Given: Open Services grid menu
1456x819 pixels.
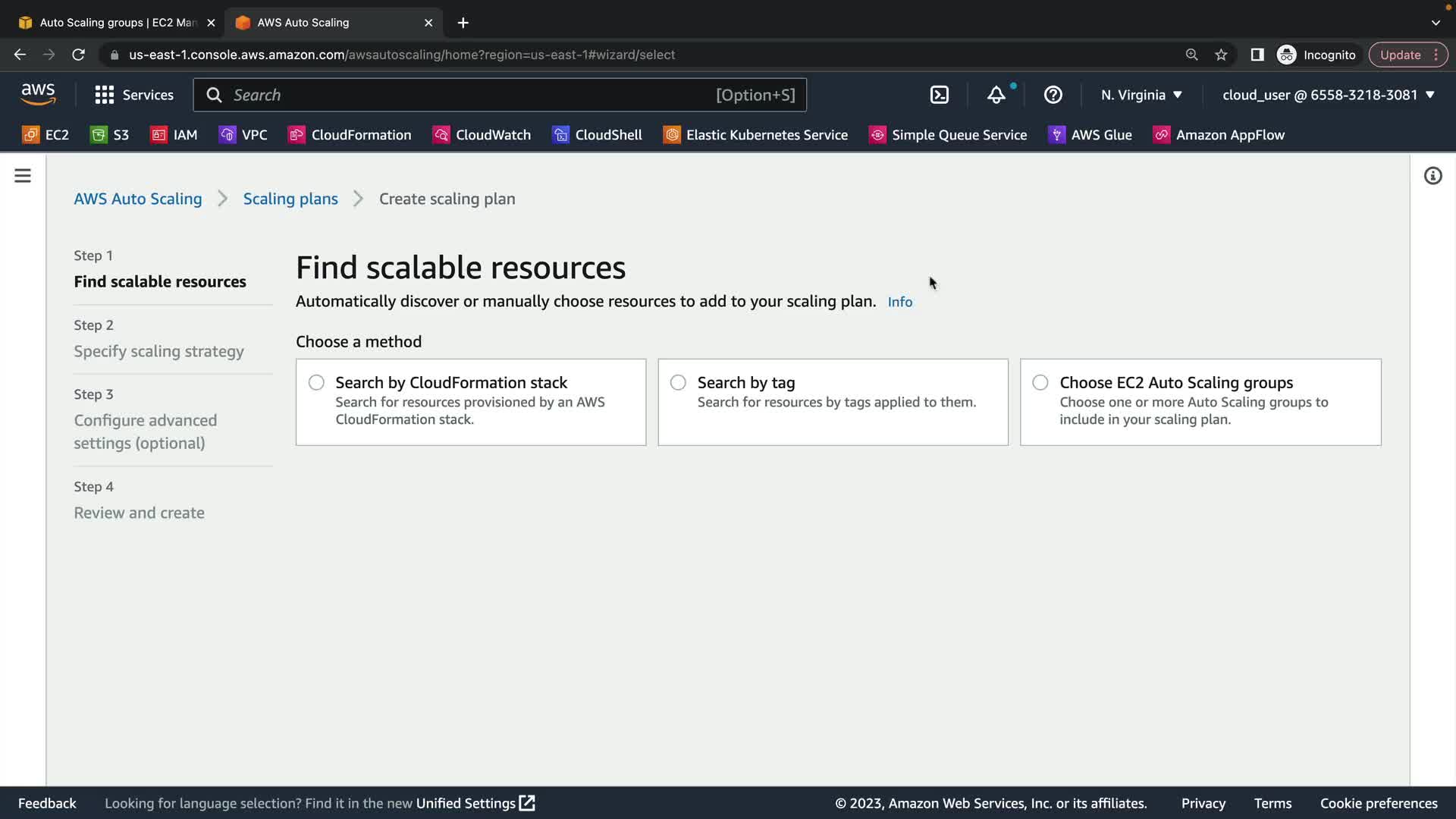Looking at the screenshot, I should point(134,95).
